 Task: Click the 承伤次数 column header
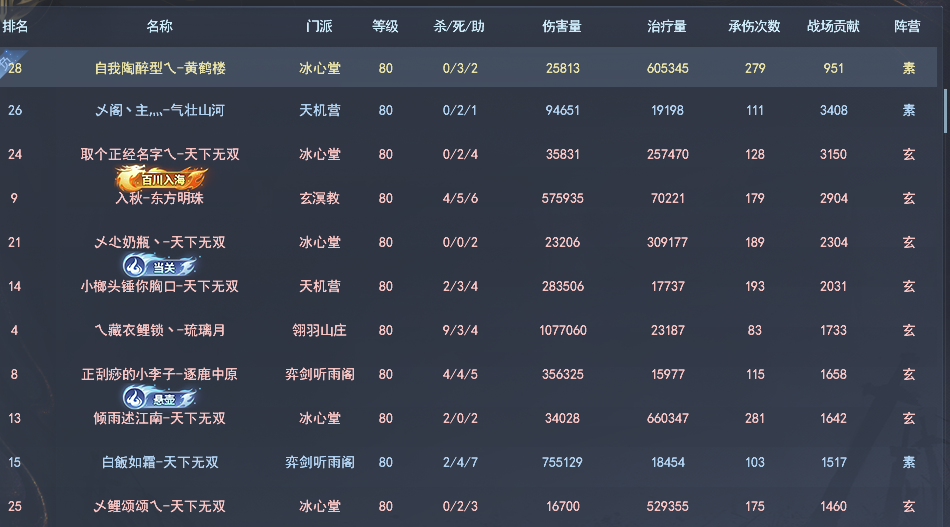754,26
